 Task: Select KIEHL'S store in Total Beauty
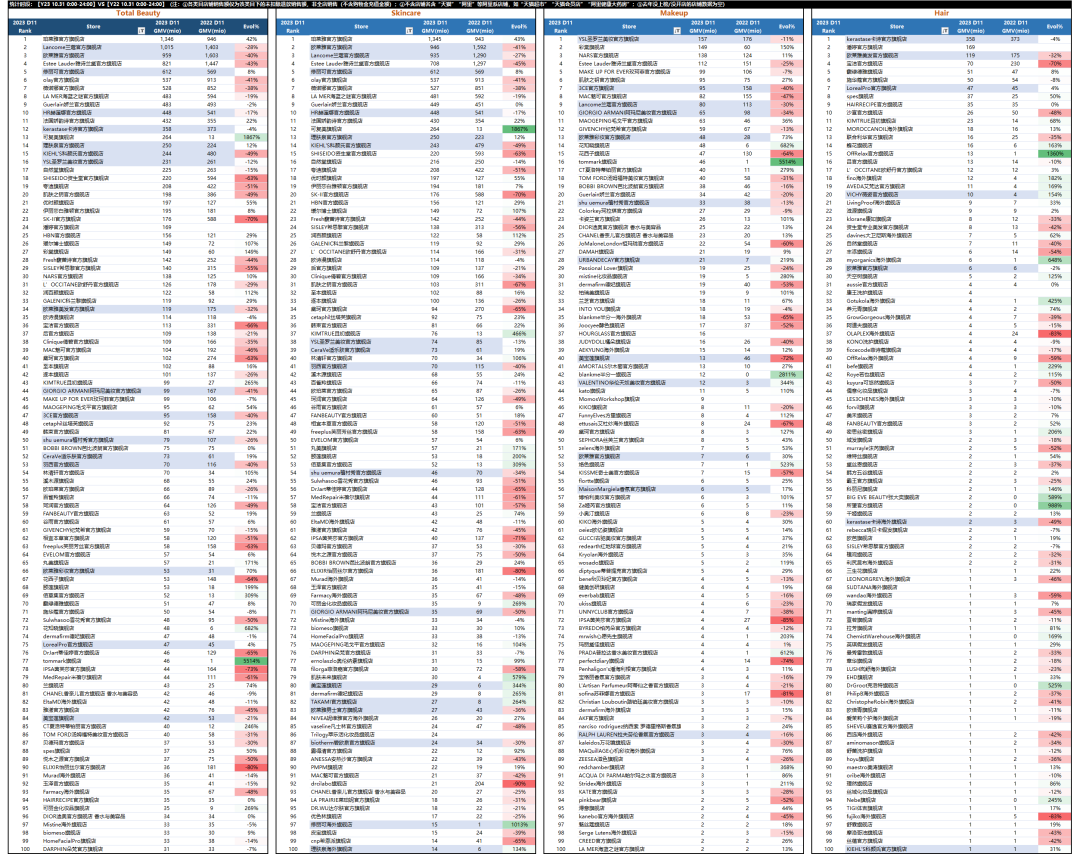pos(75,154)
